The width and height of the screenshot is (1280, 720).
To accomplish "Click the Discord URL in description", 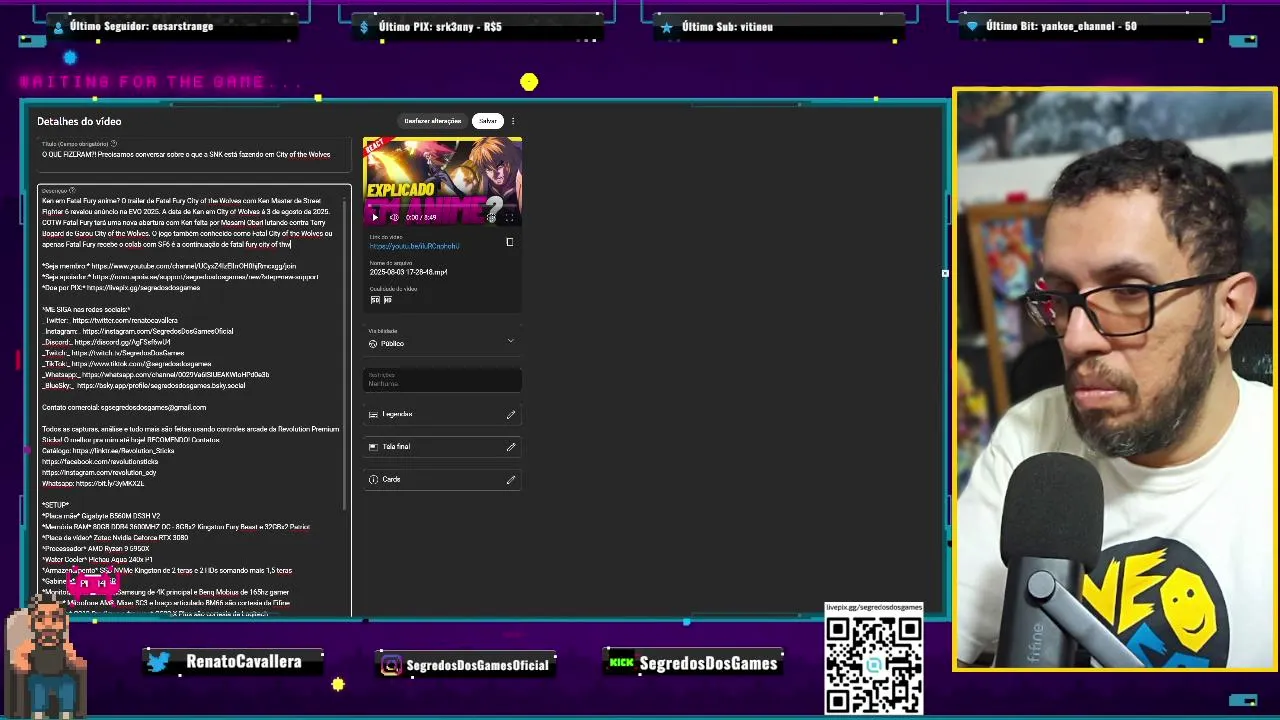I will click(x=122, y=343).
